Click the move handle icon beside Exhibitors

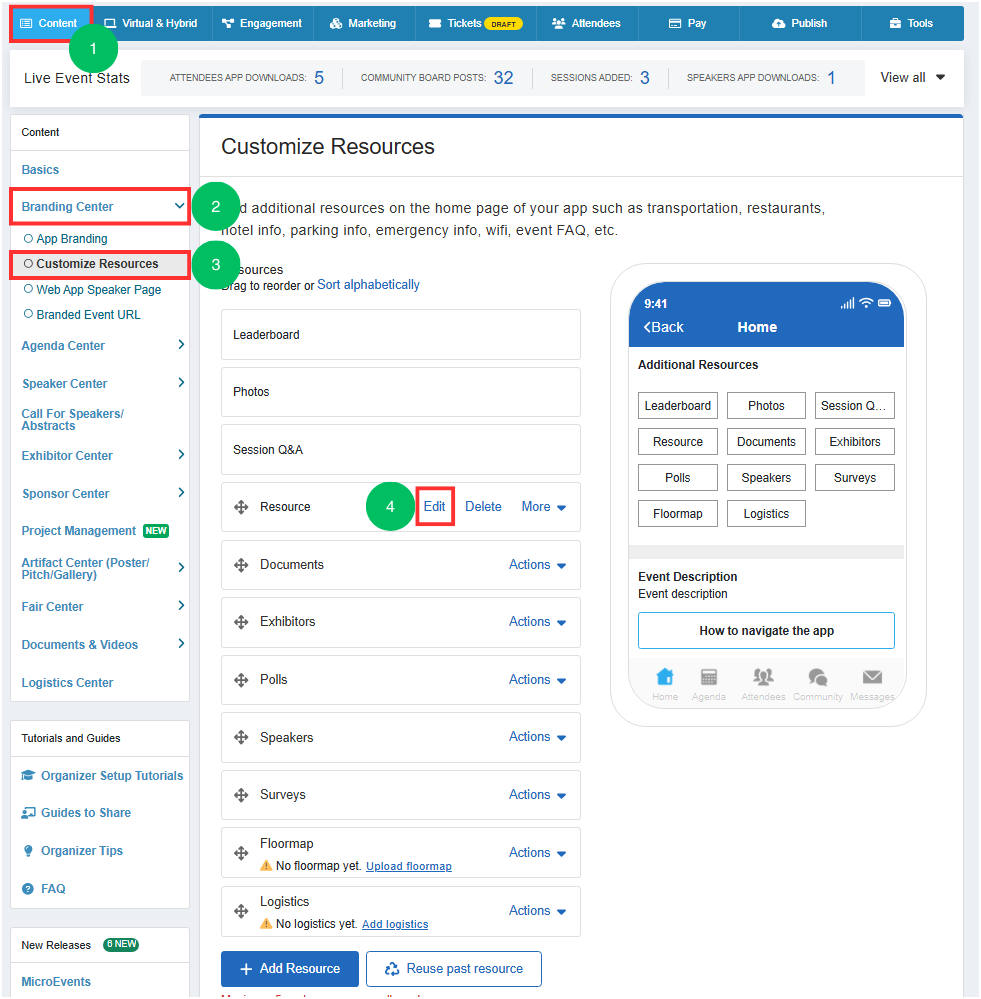(241, 622)
